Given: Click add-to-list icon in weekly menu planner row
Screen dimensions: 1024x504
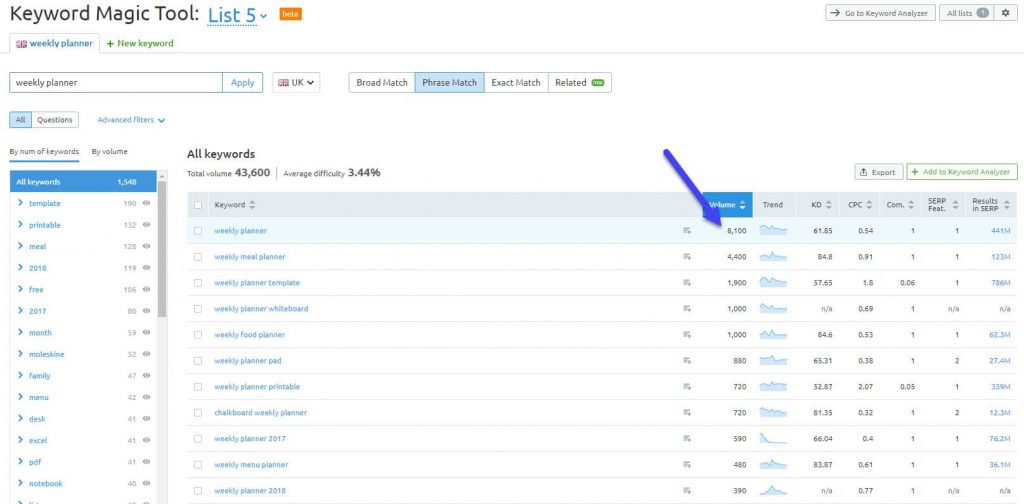Looking at the screenshot, I should (686, 465).
